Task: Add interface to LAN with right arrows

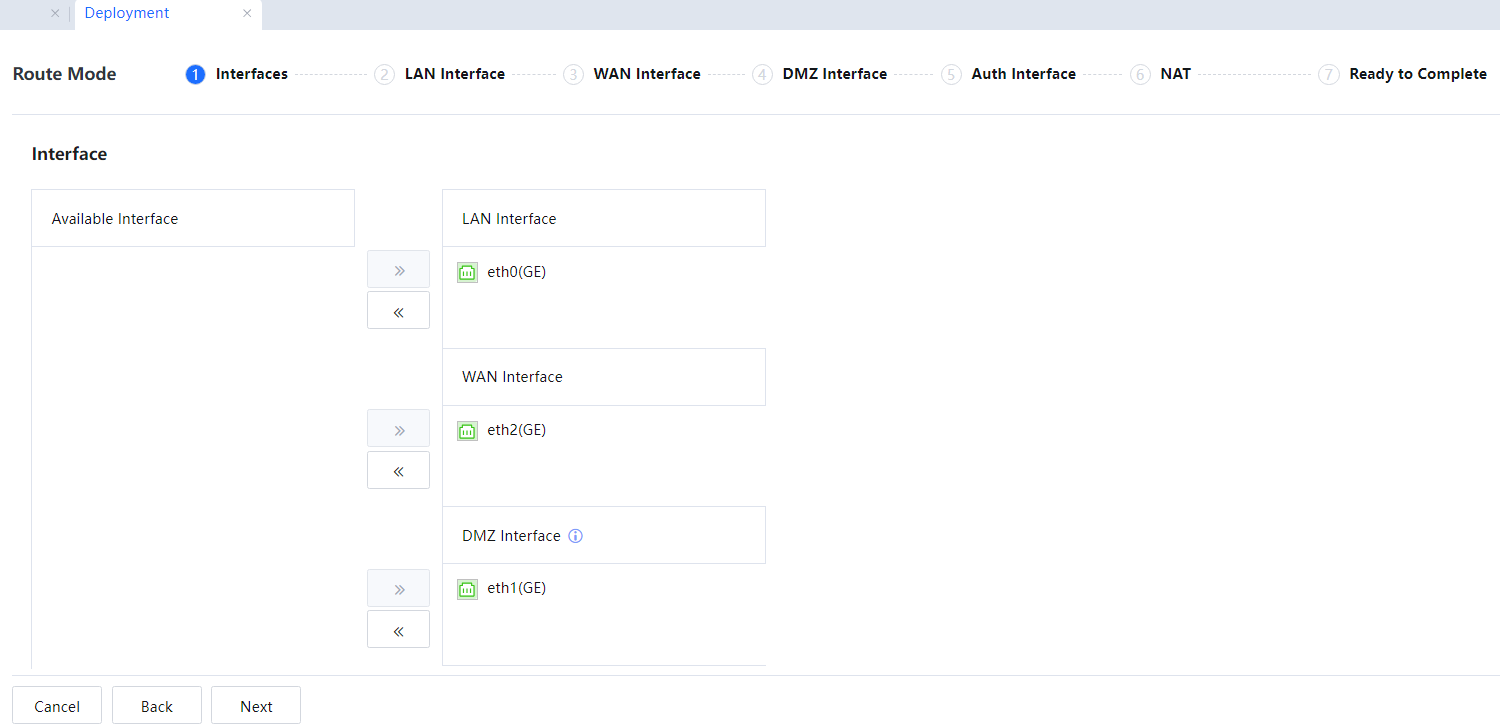Action: [x=398, y=270]
